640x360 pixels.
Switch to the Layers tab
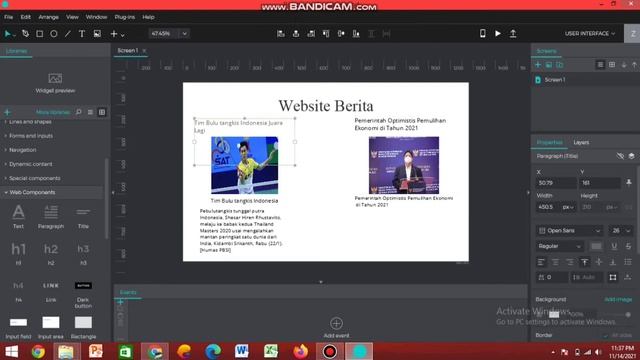[x=581, y=142]
